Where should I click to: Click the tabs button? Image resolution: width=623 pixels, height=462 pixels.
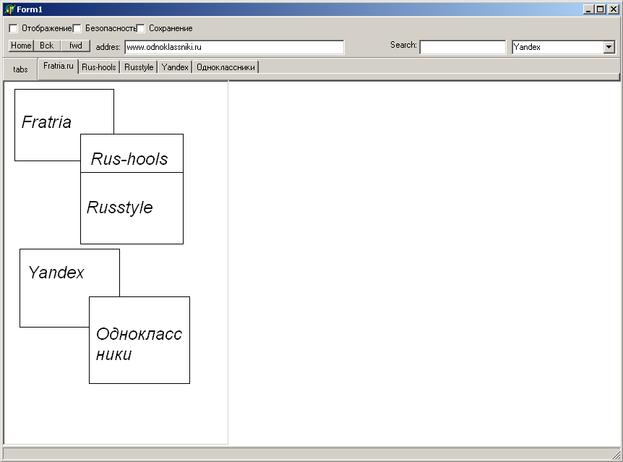point(20,69)
